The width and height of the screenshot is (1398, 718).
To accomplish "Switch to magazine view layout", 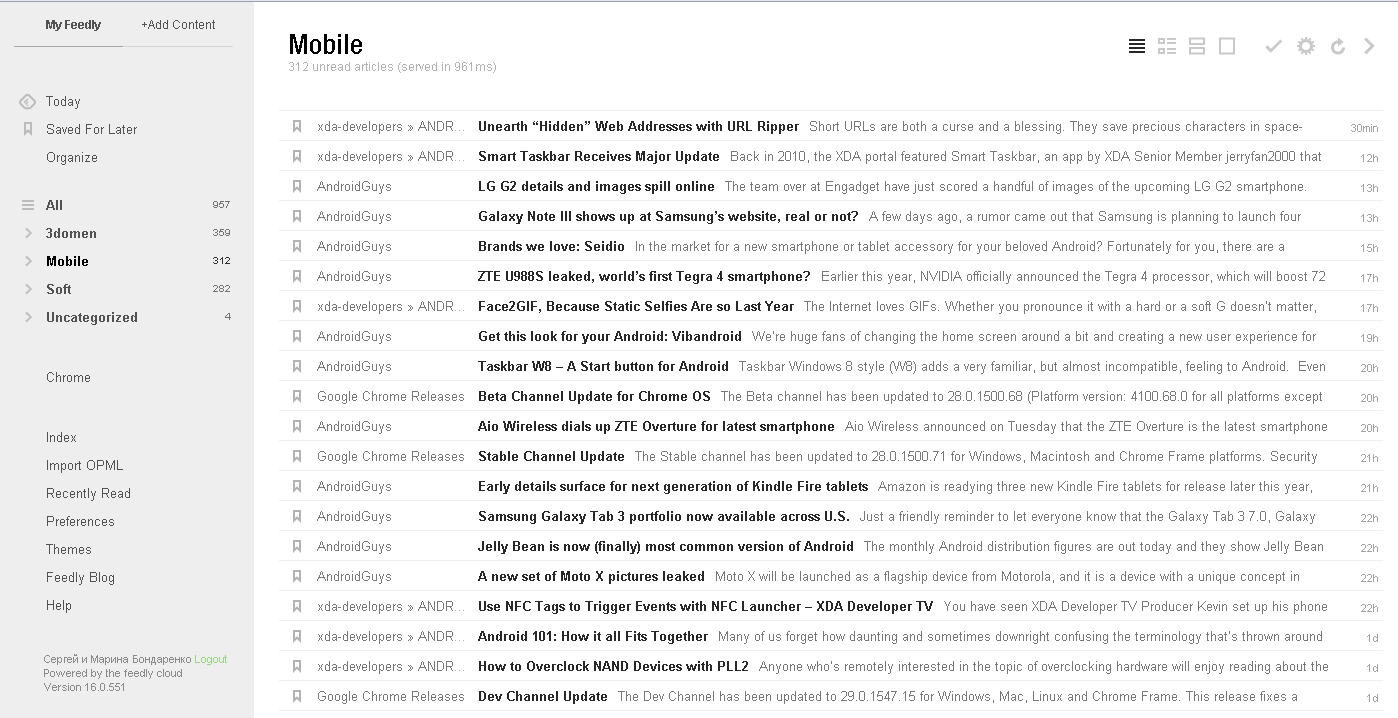I will point(1166,46).
